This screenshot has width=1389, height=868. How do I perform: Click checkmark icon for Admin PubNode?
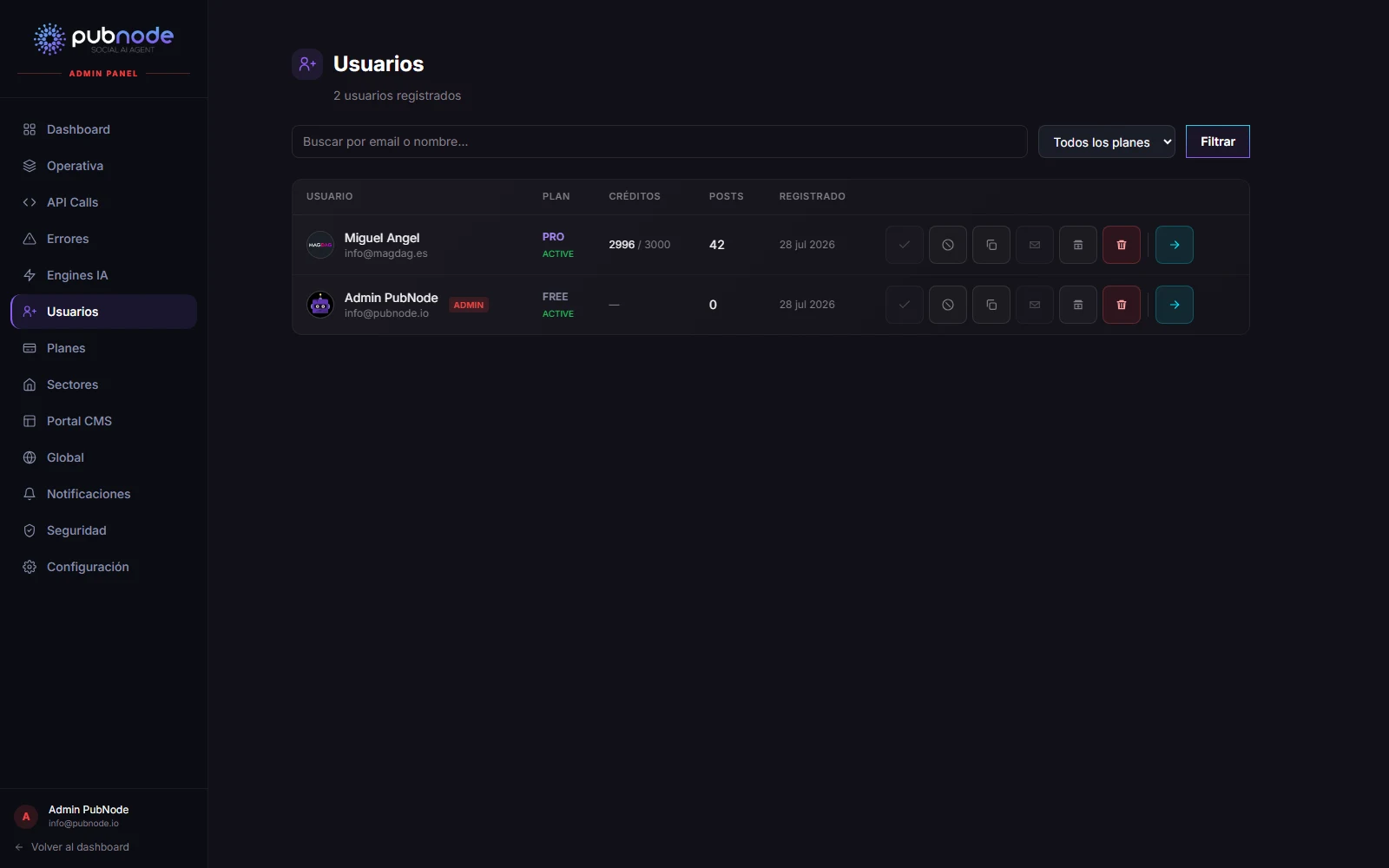905,305
